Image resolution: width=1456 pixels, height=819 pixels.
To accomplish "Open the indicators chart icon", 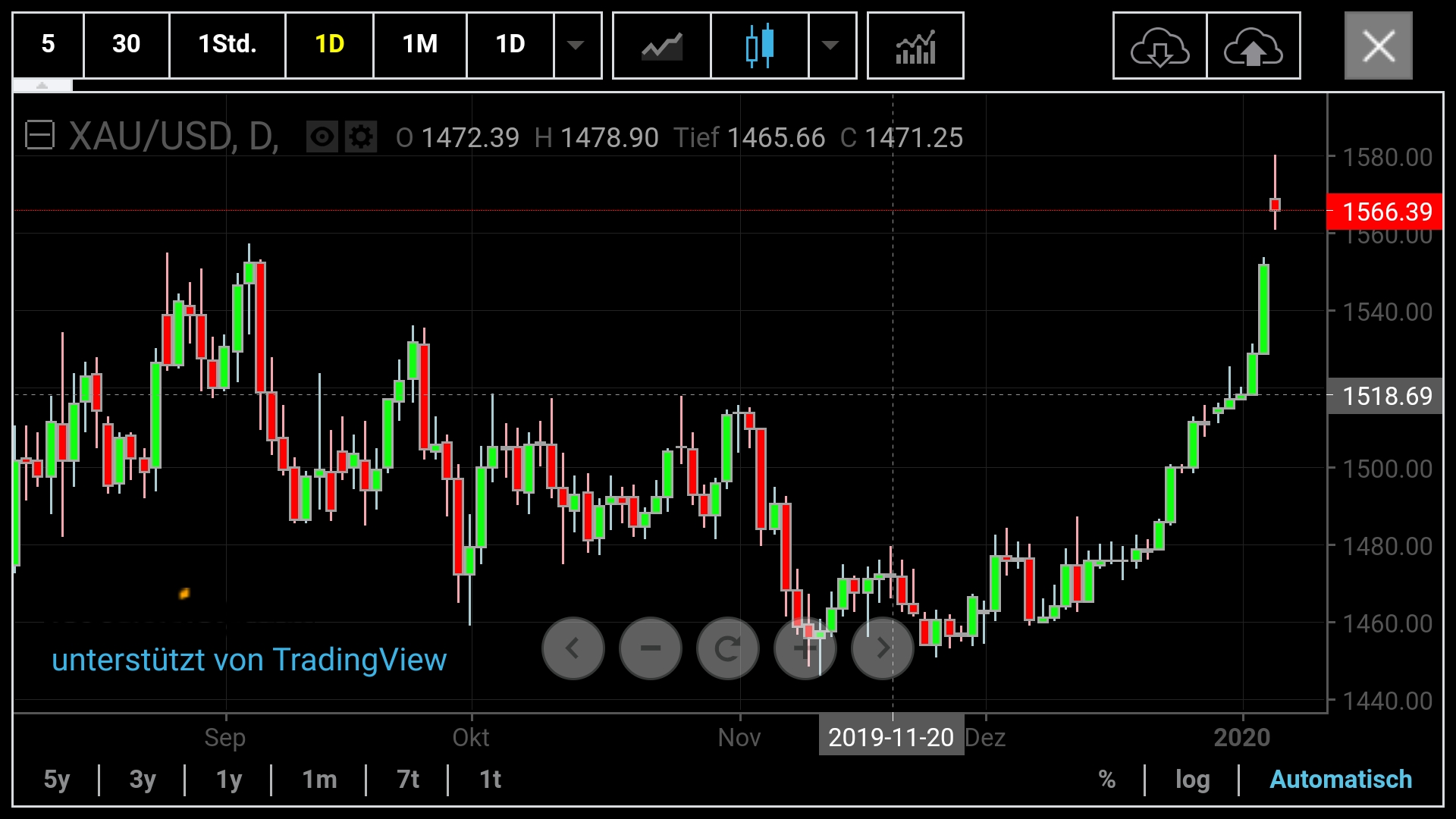I will [915, 45].
